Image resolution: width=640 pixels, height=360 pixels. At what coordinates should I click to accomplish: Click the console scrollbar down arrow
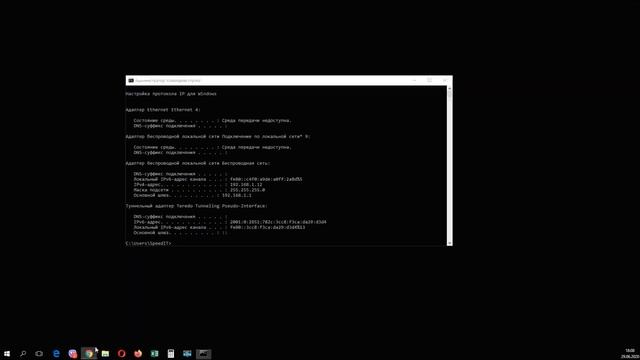pos(449,243)
